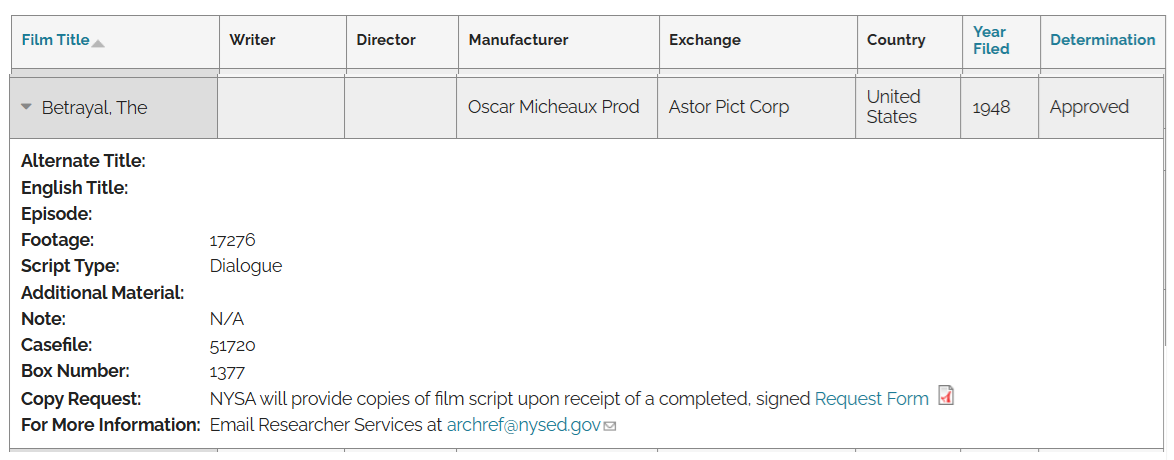Click the sort arrow beside Film Title

coord(97,42)
